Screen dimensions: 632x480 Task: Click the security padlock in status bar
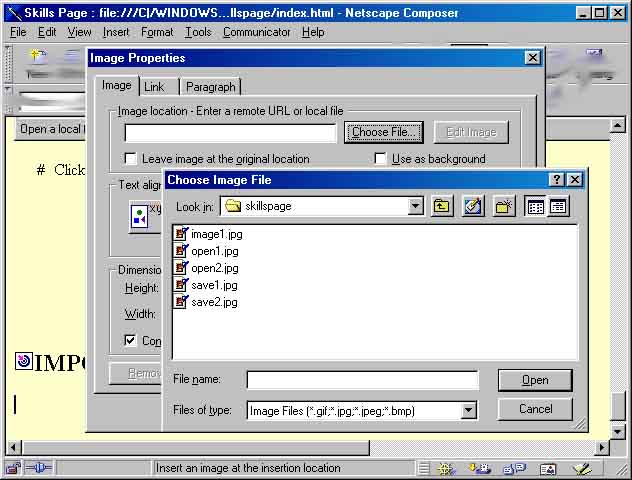click(x=13, y=468)
